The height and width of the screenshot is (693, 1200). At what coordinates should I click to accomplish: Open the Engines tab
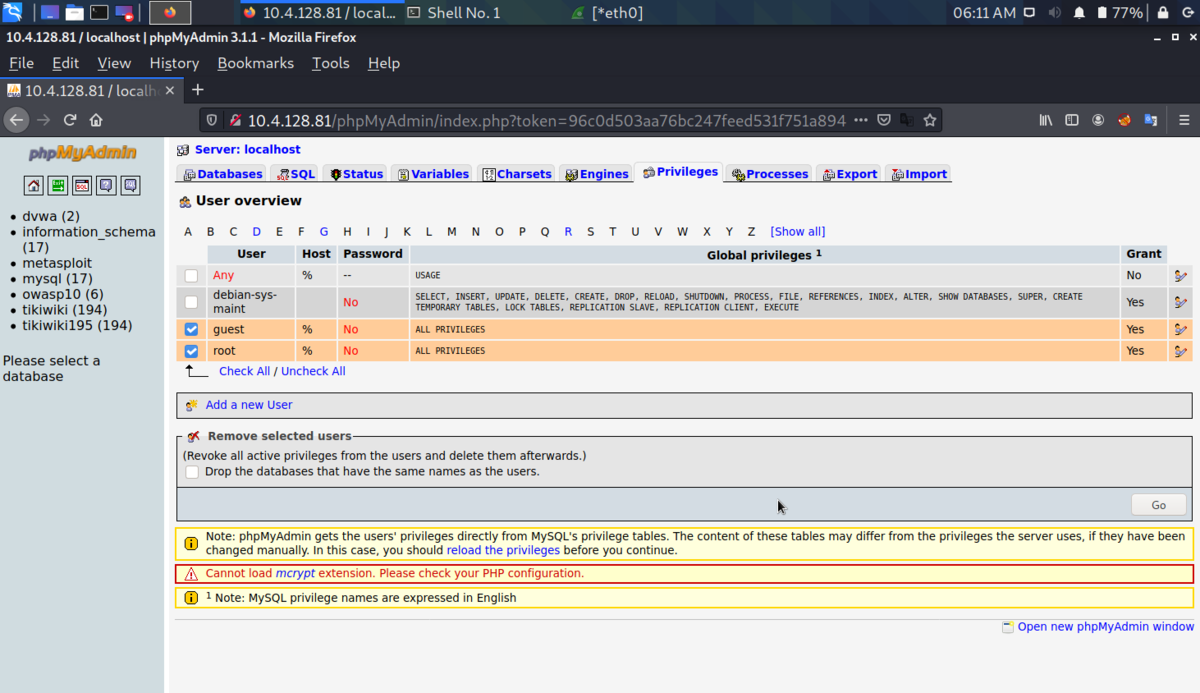pos(596,174)
